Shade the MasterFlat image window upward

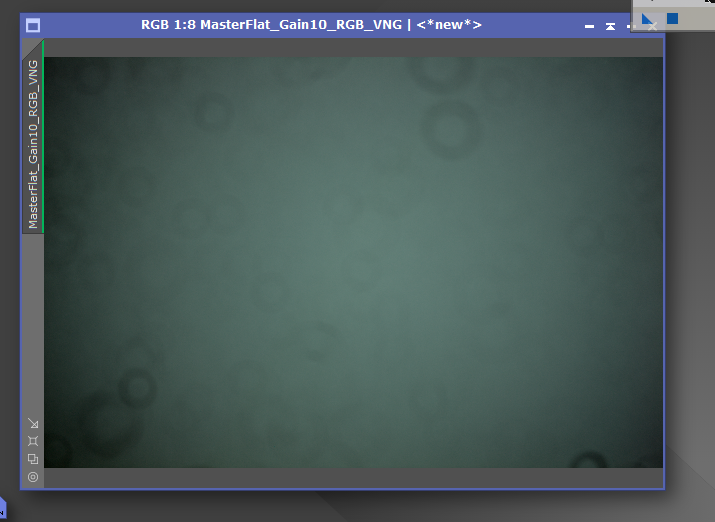pos(610,26)
